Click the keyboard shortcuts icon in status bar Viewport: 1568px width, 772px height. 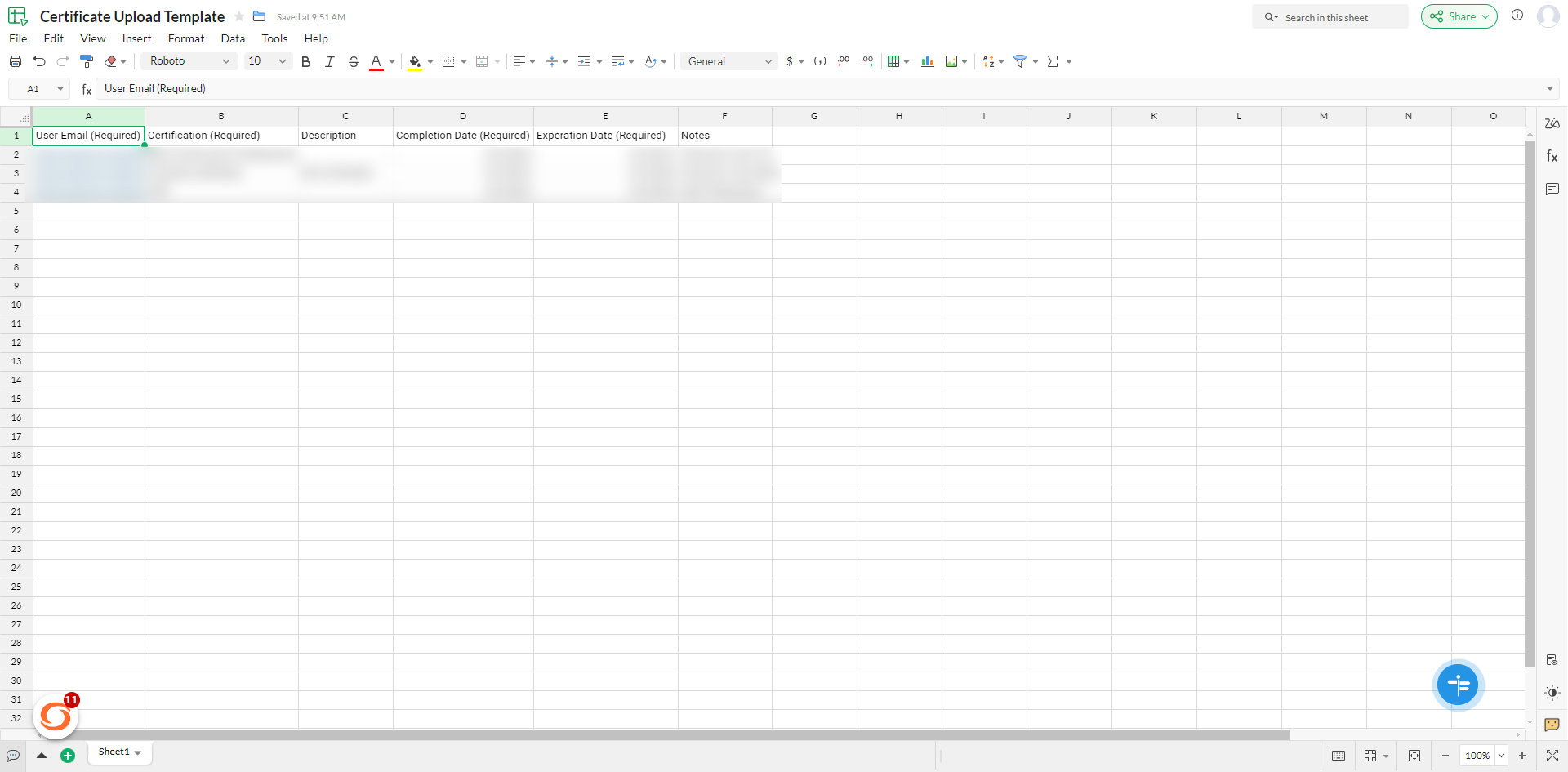tap(1339, 756)
